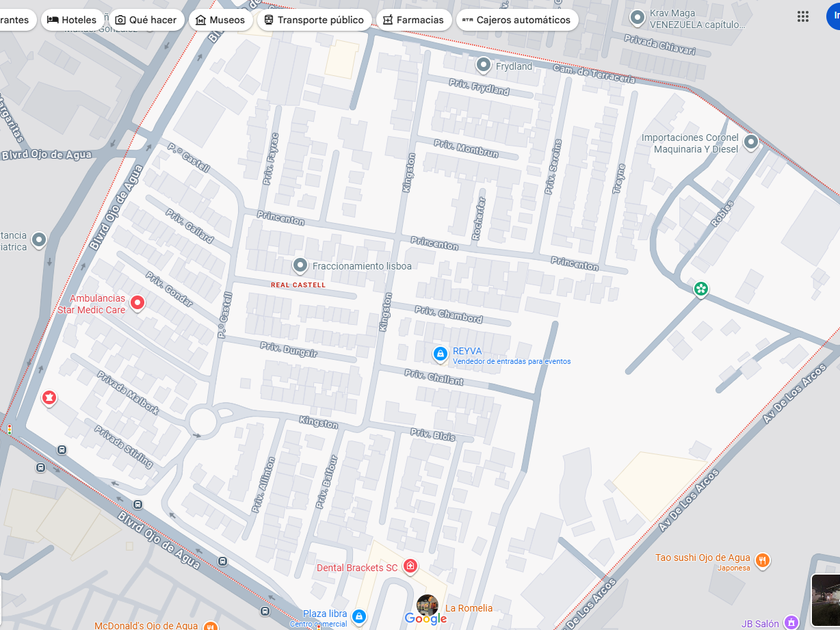Viewport: 840px width, 630px height.
Task: Click the Frydland location marker
Action: tap(483, 66)
